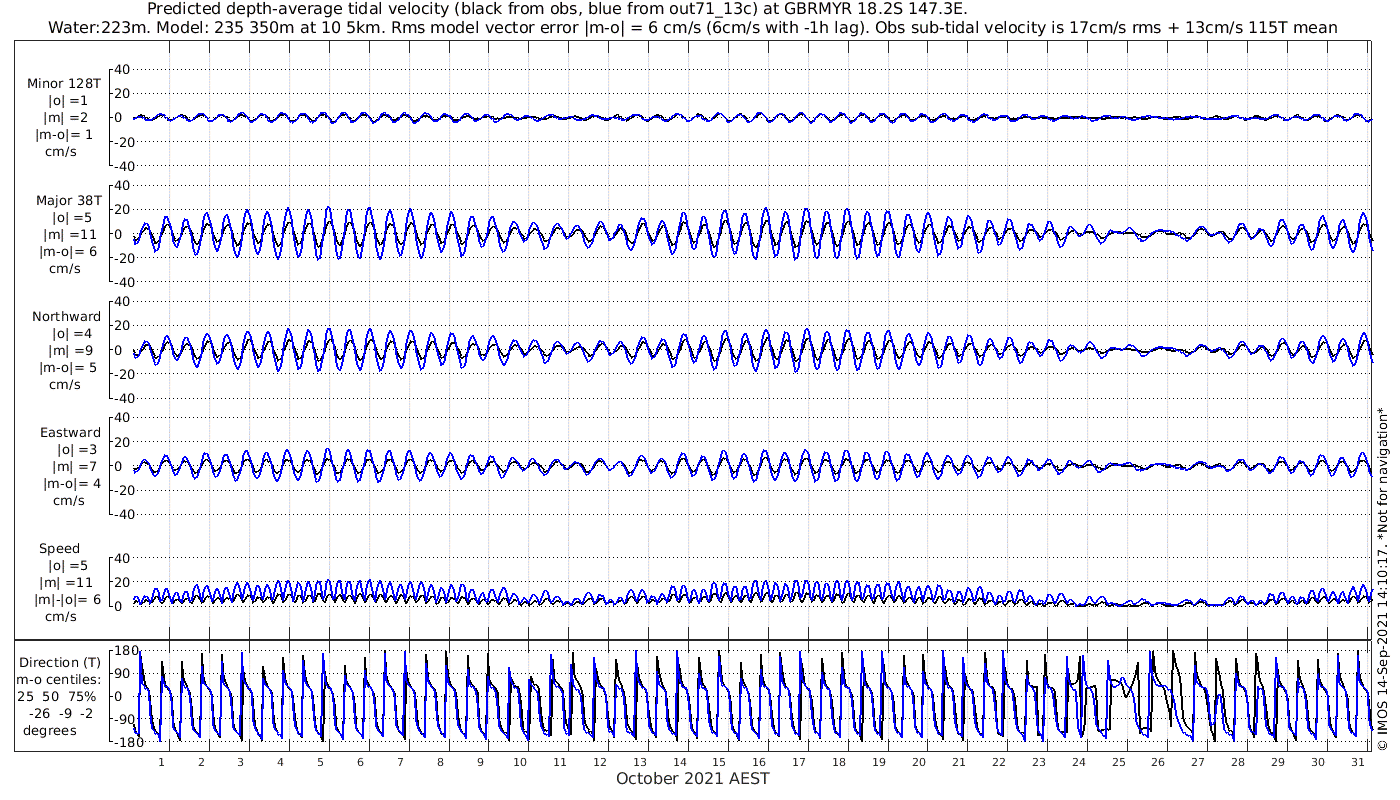Click day '15' on the date axis
This screenshot has width=1400, height=800.
[719, 761]
